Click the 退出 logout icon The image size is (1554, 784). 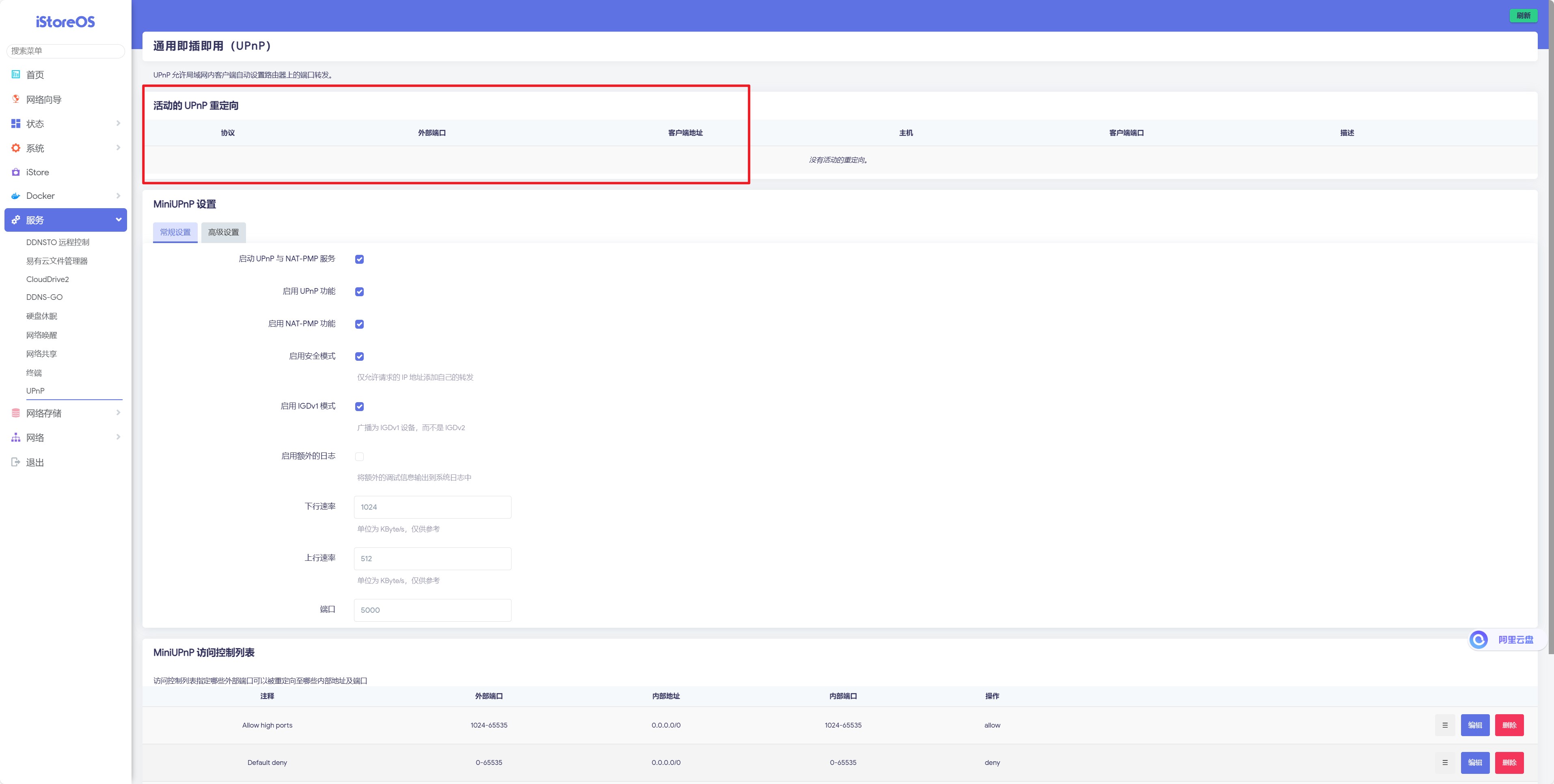pyautogui.click(x=16, y=461)
